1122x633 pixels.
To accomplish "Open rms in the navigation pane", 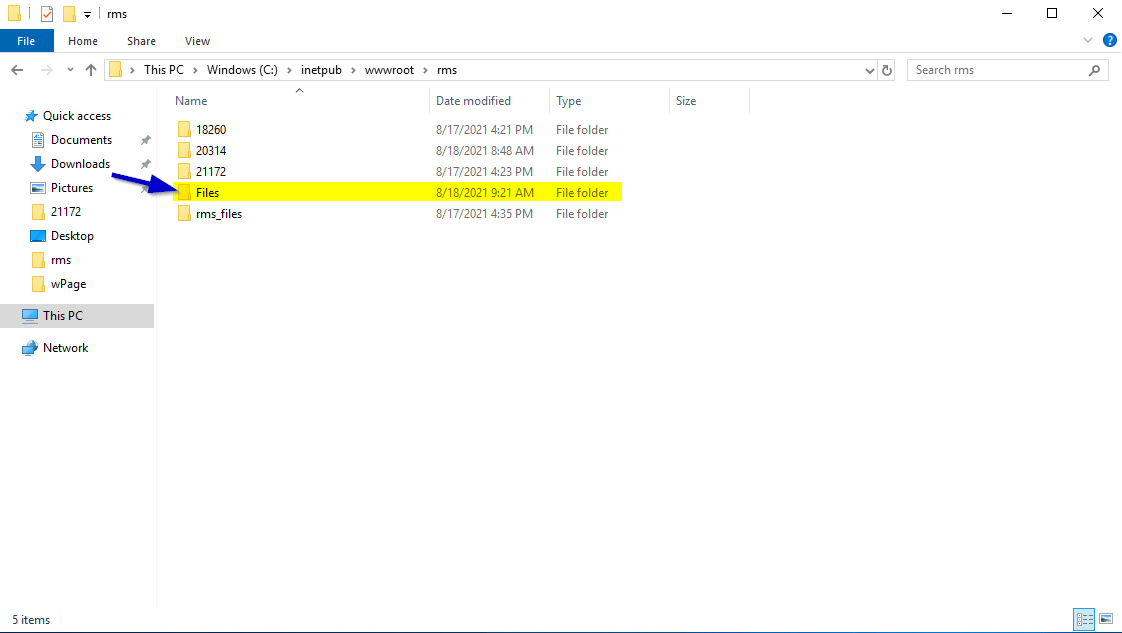I will click(61, 260).
